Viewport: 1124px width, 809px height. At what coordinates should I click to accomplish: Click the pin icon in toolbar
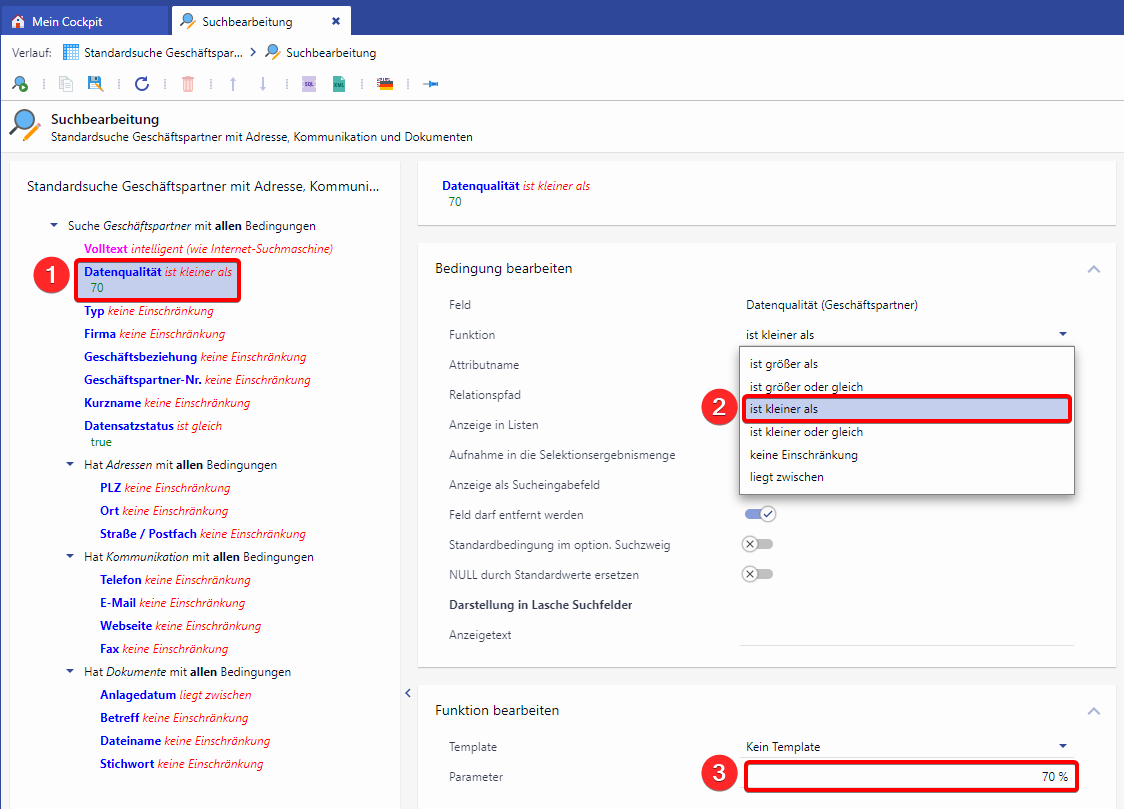tap(431, 84)
